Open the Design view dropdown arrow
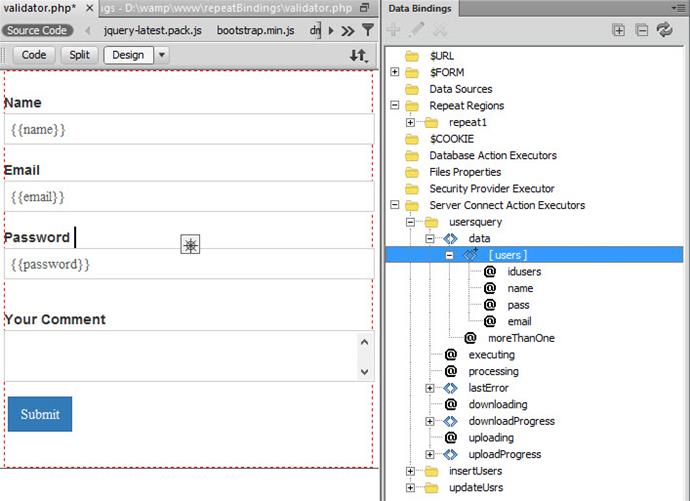Image resolution: width=690 pixels, height=501 pixels. pyautogui.click(x=161, y=55)
